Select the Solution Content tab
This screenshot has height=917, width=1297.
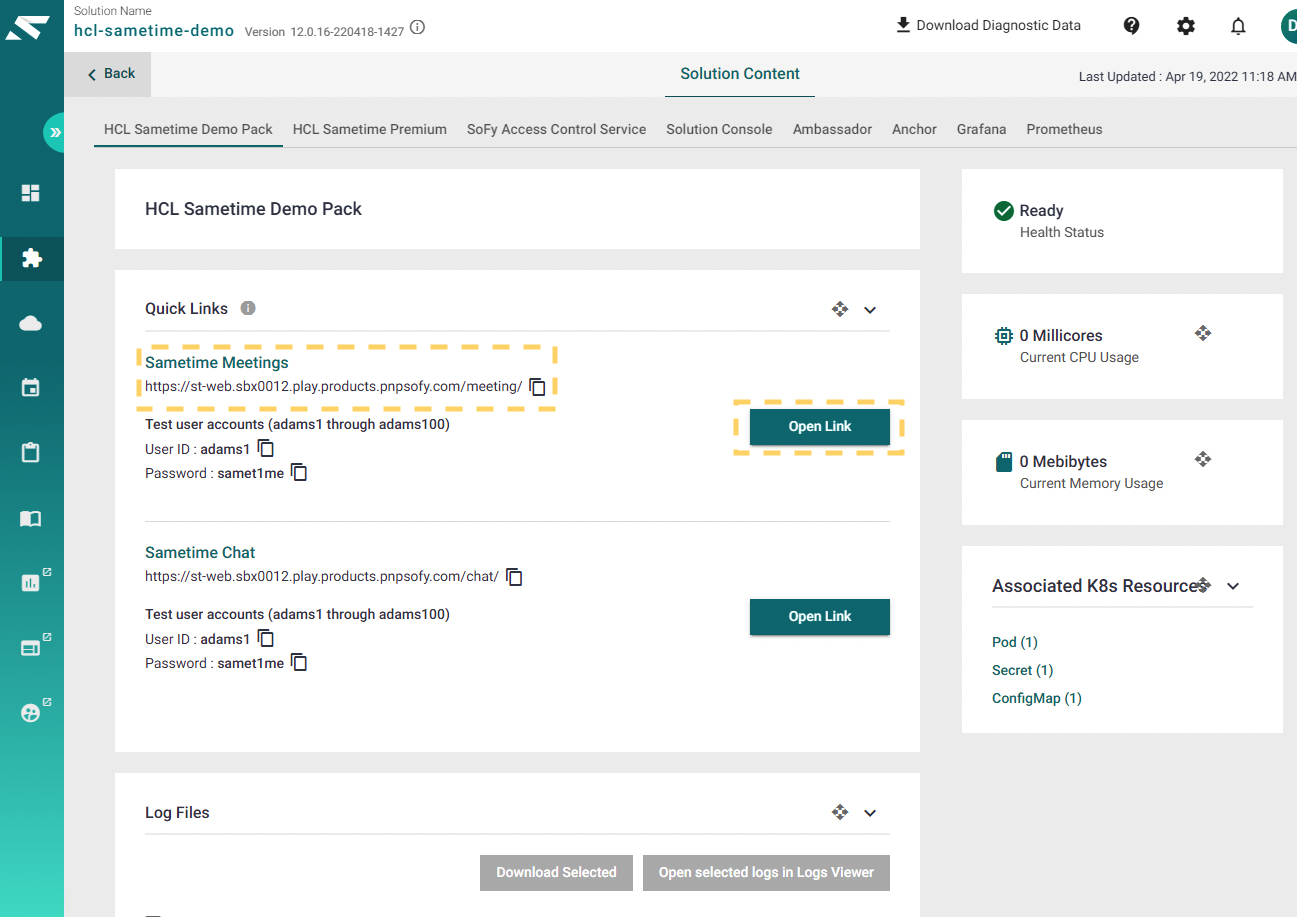coord(740,74)
